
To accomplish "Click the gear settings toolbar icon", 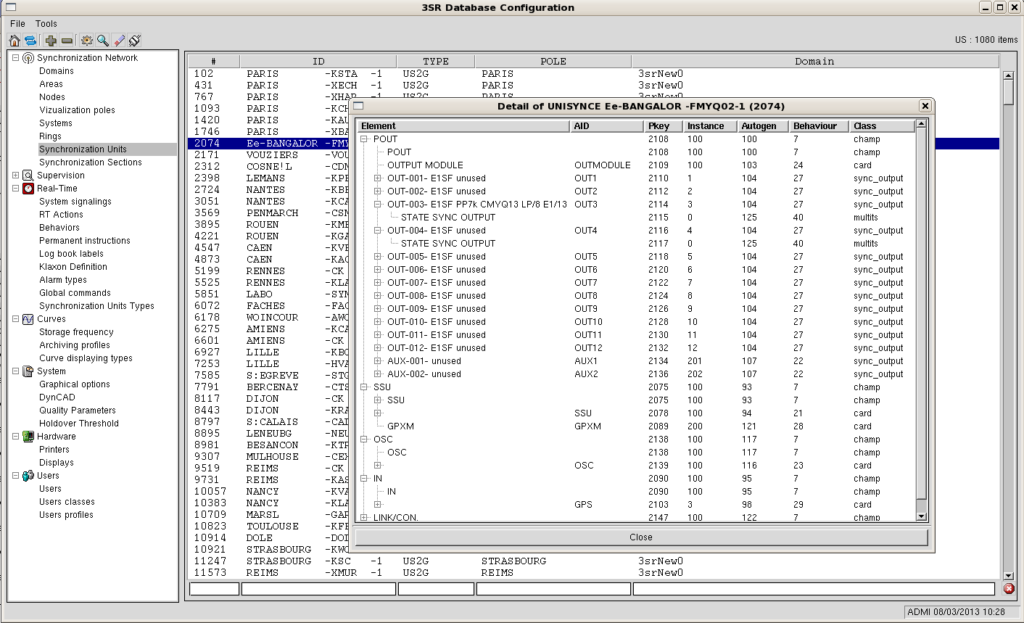I will pyautogui.click(x=87, y=40).
